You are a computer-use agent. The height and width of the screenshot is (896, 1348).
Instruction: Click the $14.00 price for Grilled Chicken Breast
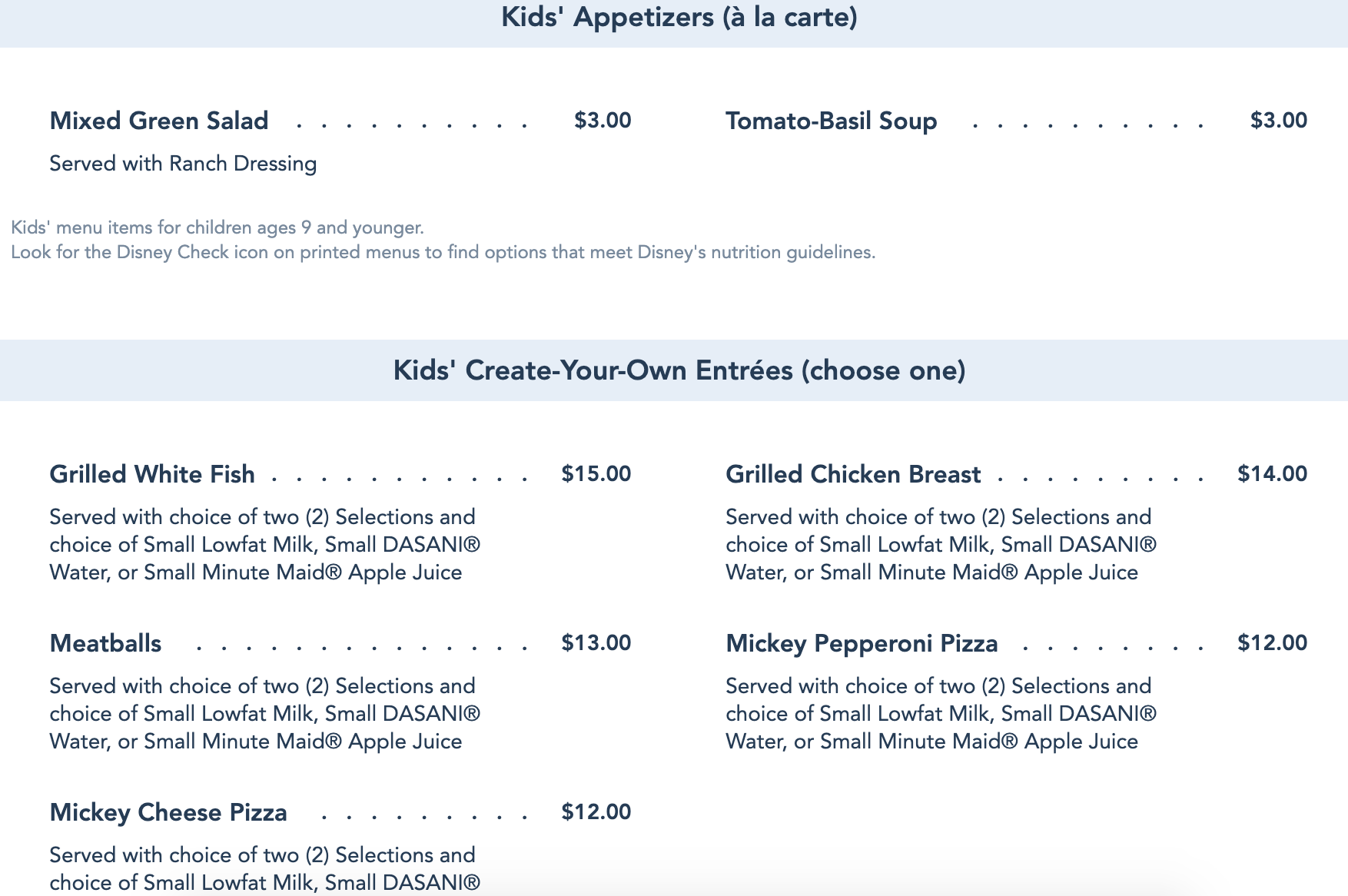1272,474
